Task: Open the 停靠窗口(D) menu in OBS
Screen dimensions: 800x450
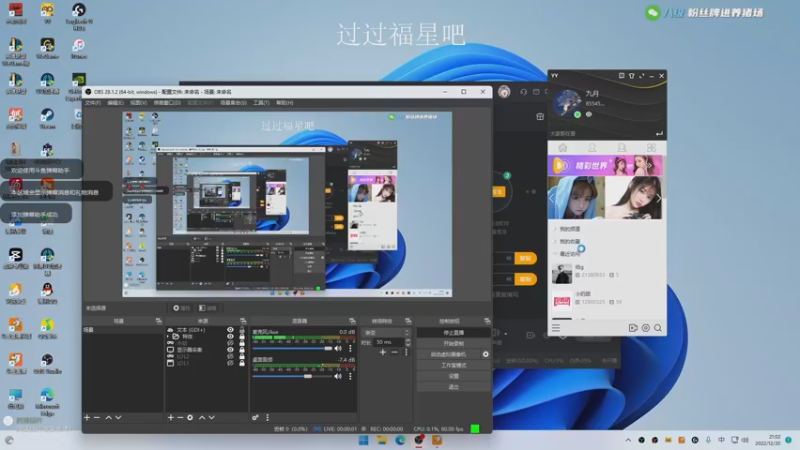Action: (x=167, y=103)
